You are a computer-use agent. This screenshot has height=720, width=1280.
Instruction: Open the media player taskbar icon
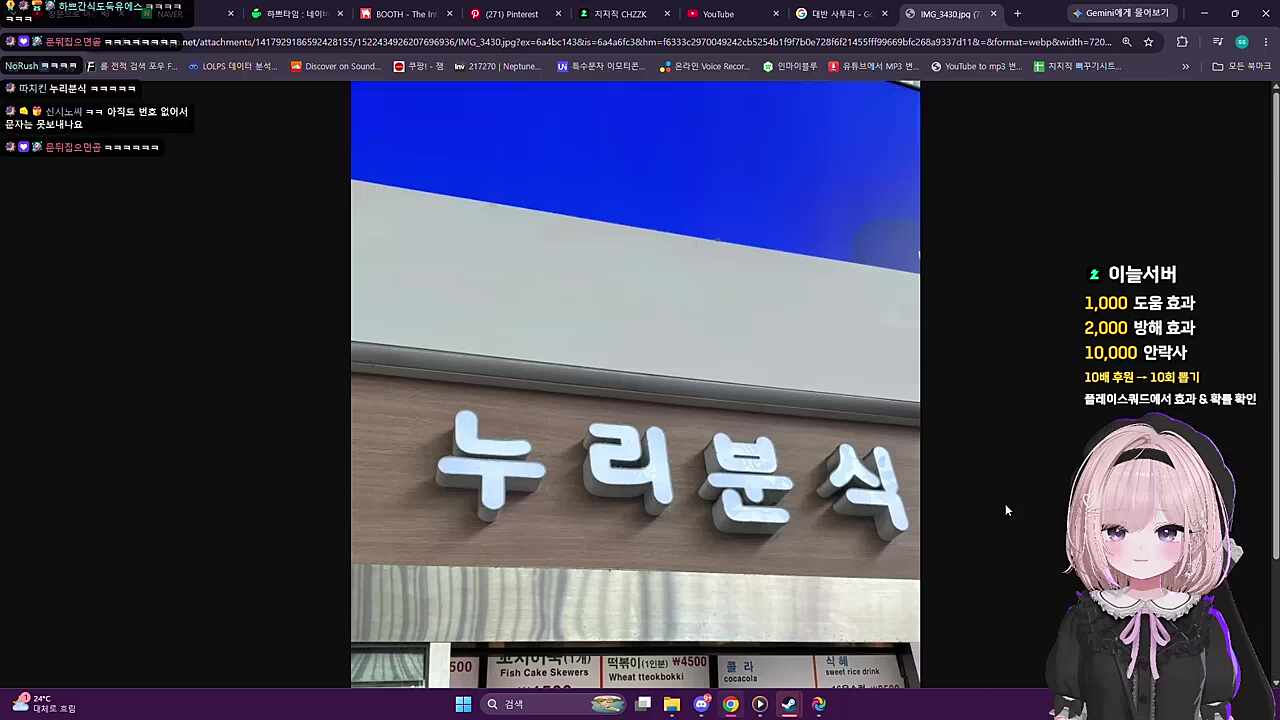pos(760,704)
